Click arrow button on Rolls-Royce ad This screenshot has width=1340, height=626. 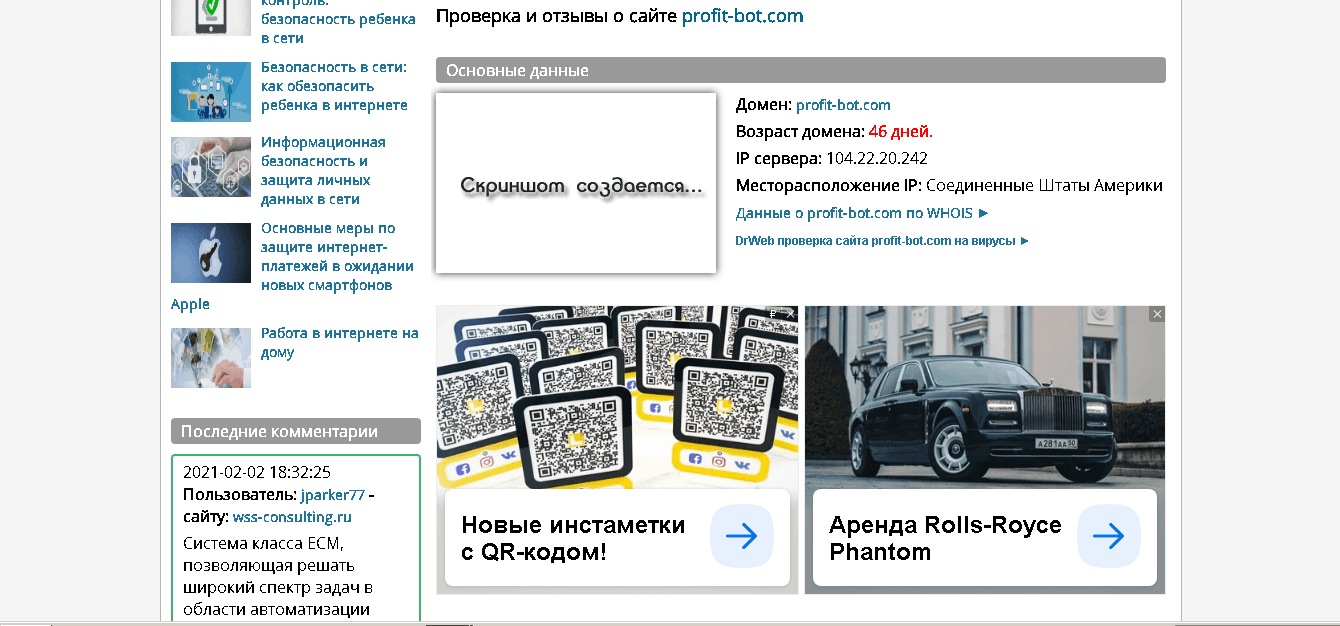pos(1108,537)
